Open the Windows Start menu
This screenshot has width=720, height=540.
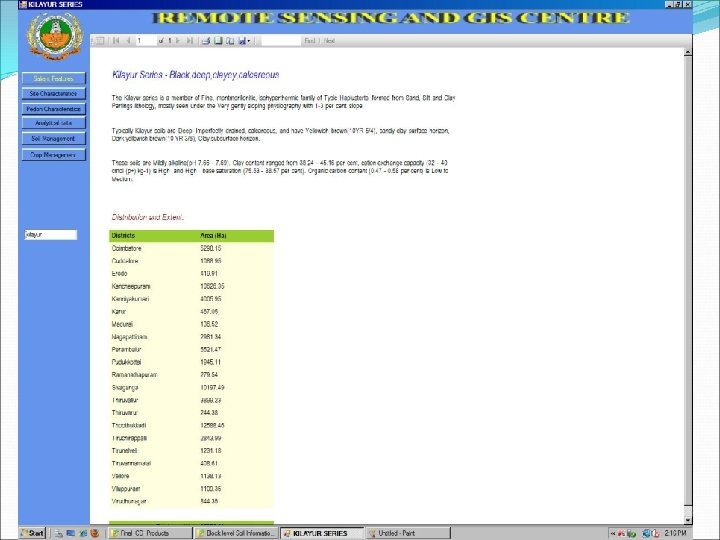pos(33,533)
